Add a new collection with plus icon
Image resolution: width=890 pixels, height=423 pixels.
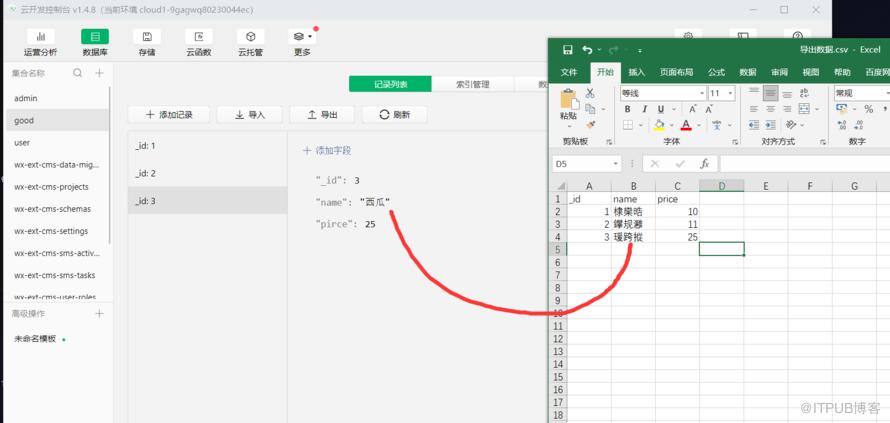[99, 73]
